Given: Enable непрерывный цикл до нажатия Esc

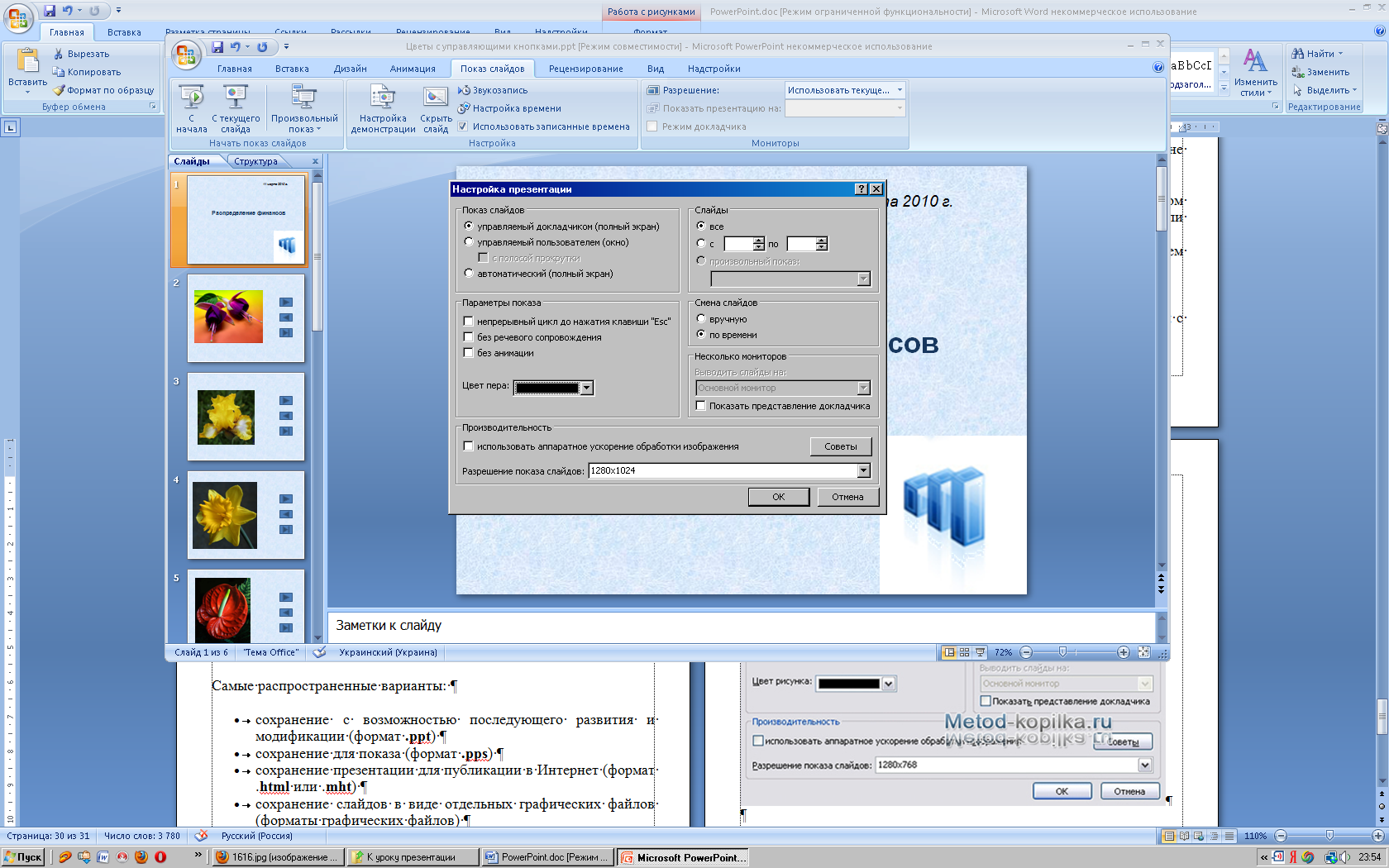Looking at the screenshot, I should [x=469, y=322].
